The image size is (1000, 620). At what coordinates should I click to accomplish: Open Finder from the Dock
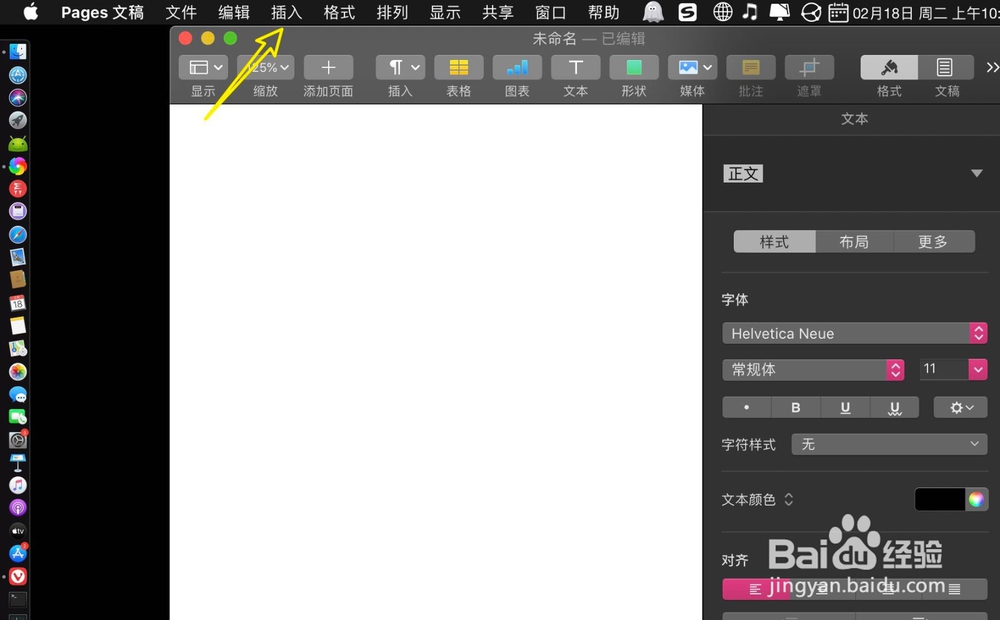(18, 52)
